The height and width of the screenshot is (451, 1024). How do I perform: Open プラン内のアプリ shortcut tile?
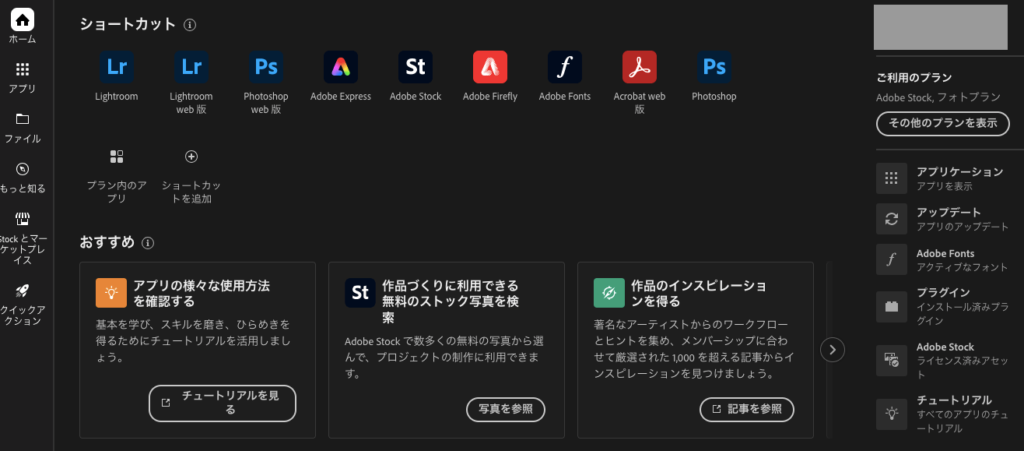pos(117,175)
